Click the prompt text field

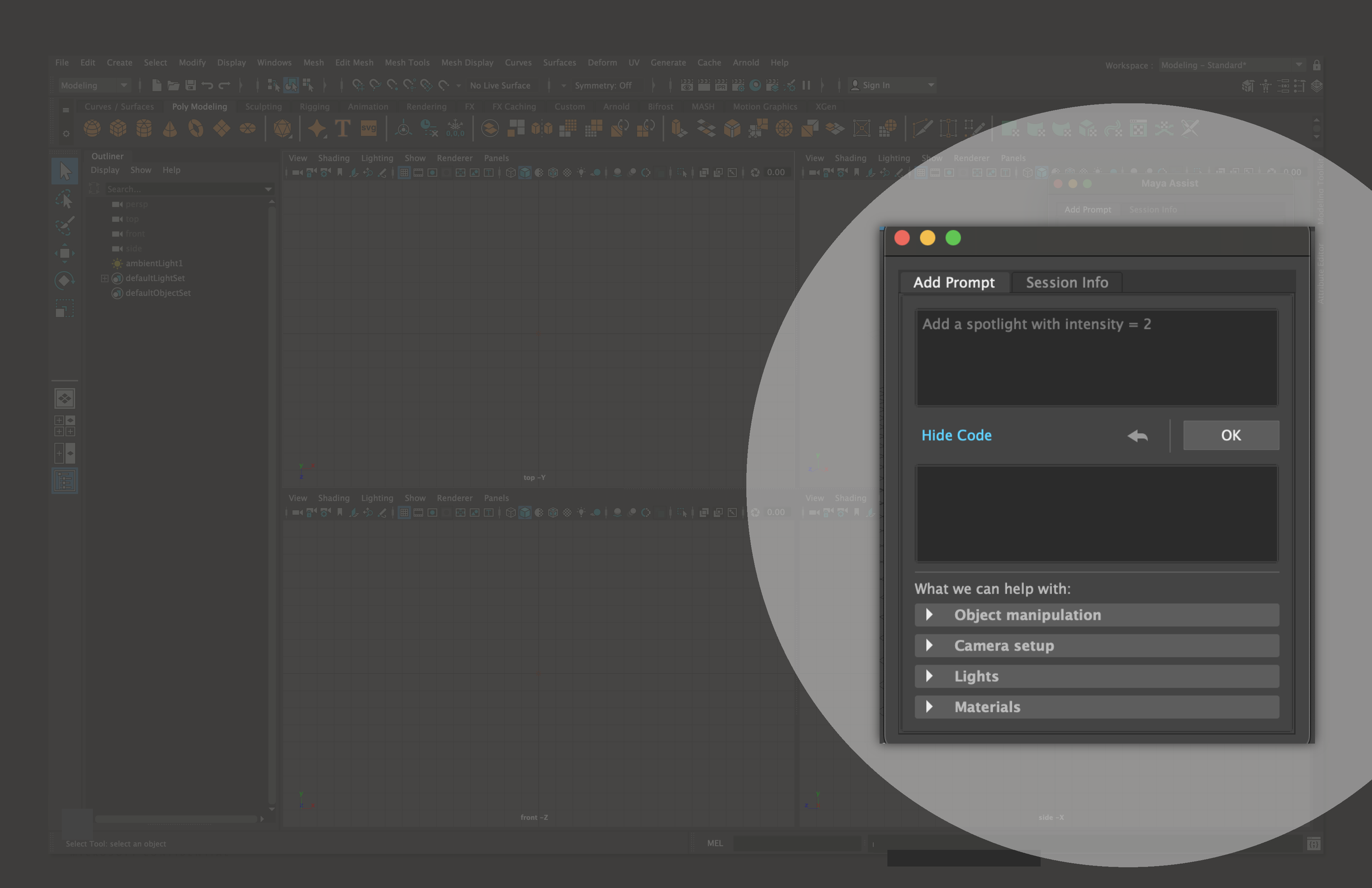pos(1097,357)
